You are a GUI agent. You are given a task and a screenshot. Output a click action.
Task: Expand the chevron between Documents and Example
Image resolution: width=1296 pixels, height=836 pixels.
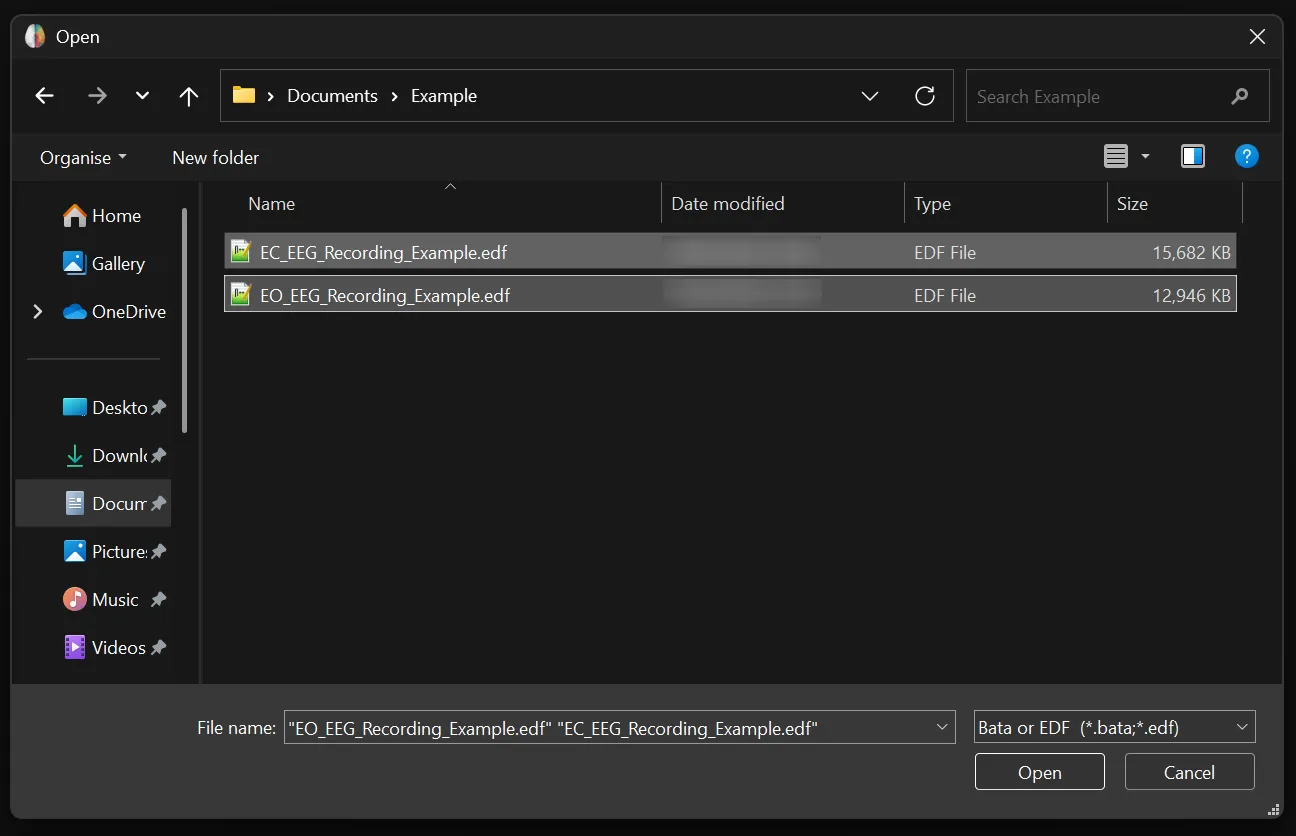coord(394,96)
